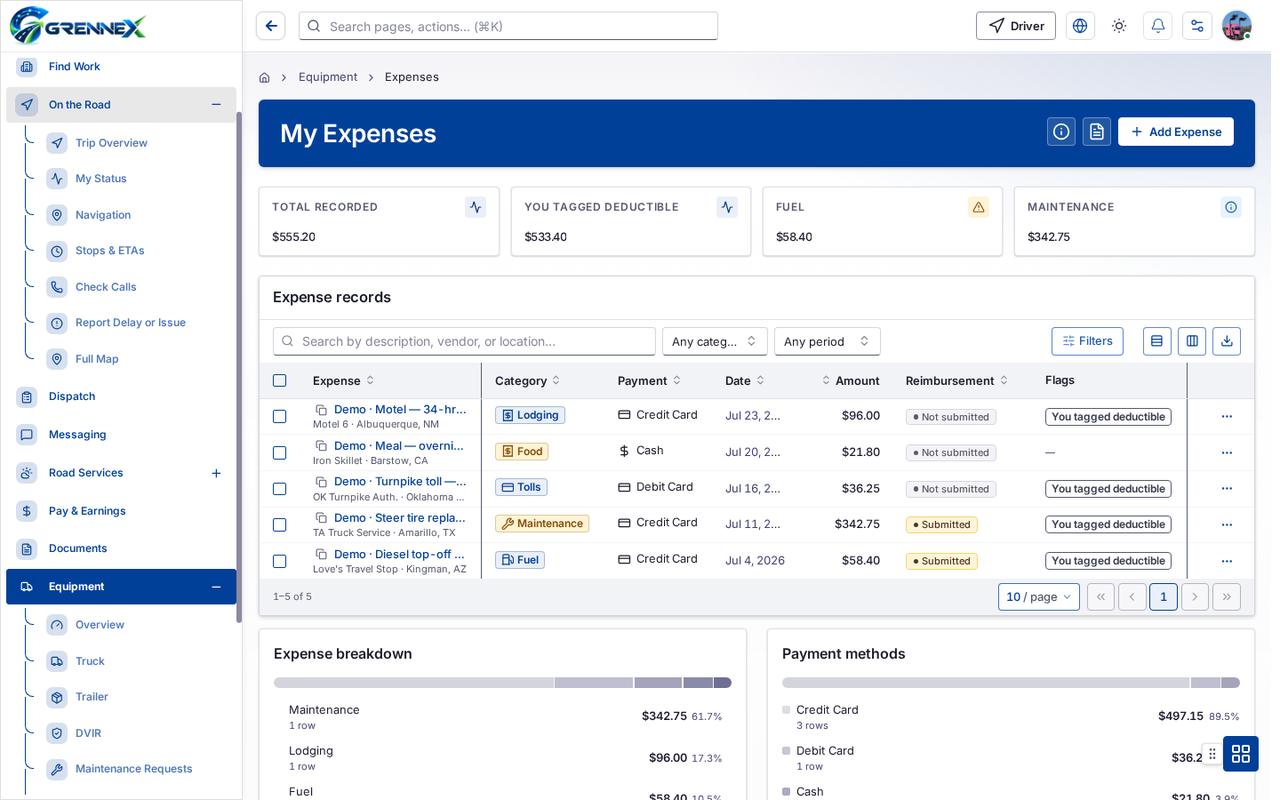Open the Filters button
The width and height of the screenshot is (1280, 800).
click(x=1088, y=341)
